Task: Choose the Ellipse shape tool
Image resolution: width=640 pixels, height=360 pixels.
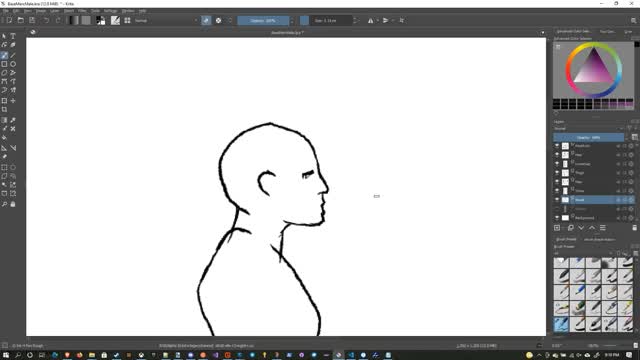Action: [13, 64]
